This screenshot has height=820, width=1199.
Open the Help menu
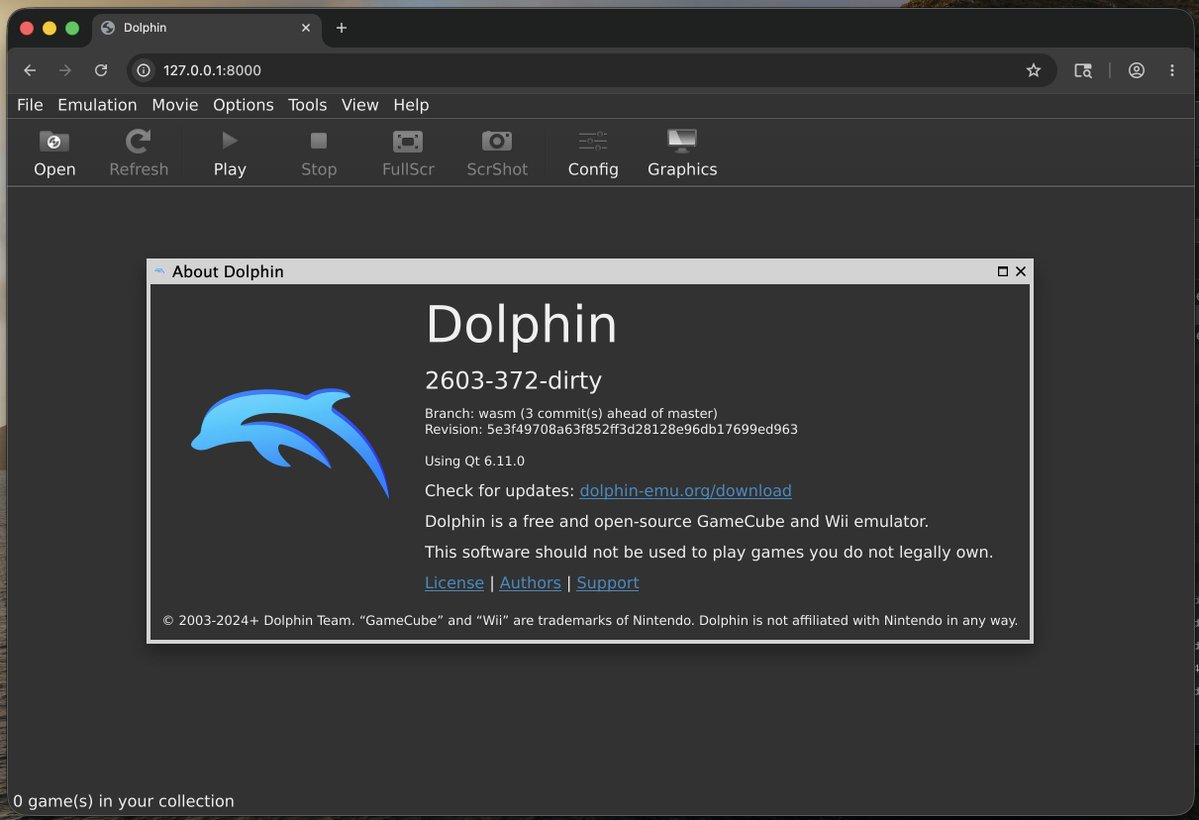(x=411, y=105)
